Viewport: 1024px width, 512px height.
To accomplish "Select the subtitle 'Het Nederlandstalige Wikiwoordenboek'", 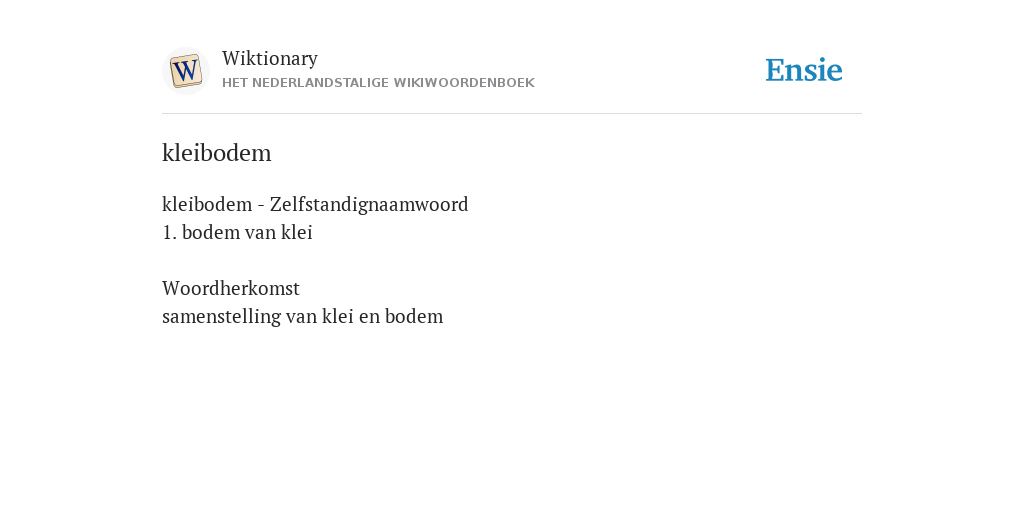I will [x=378, y=83].
